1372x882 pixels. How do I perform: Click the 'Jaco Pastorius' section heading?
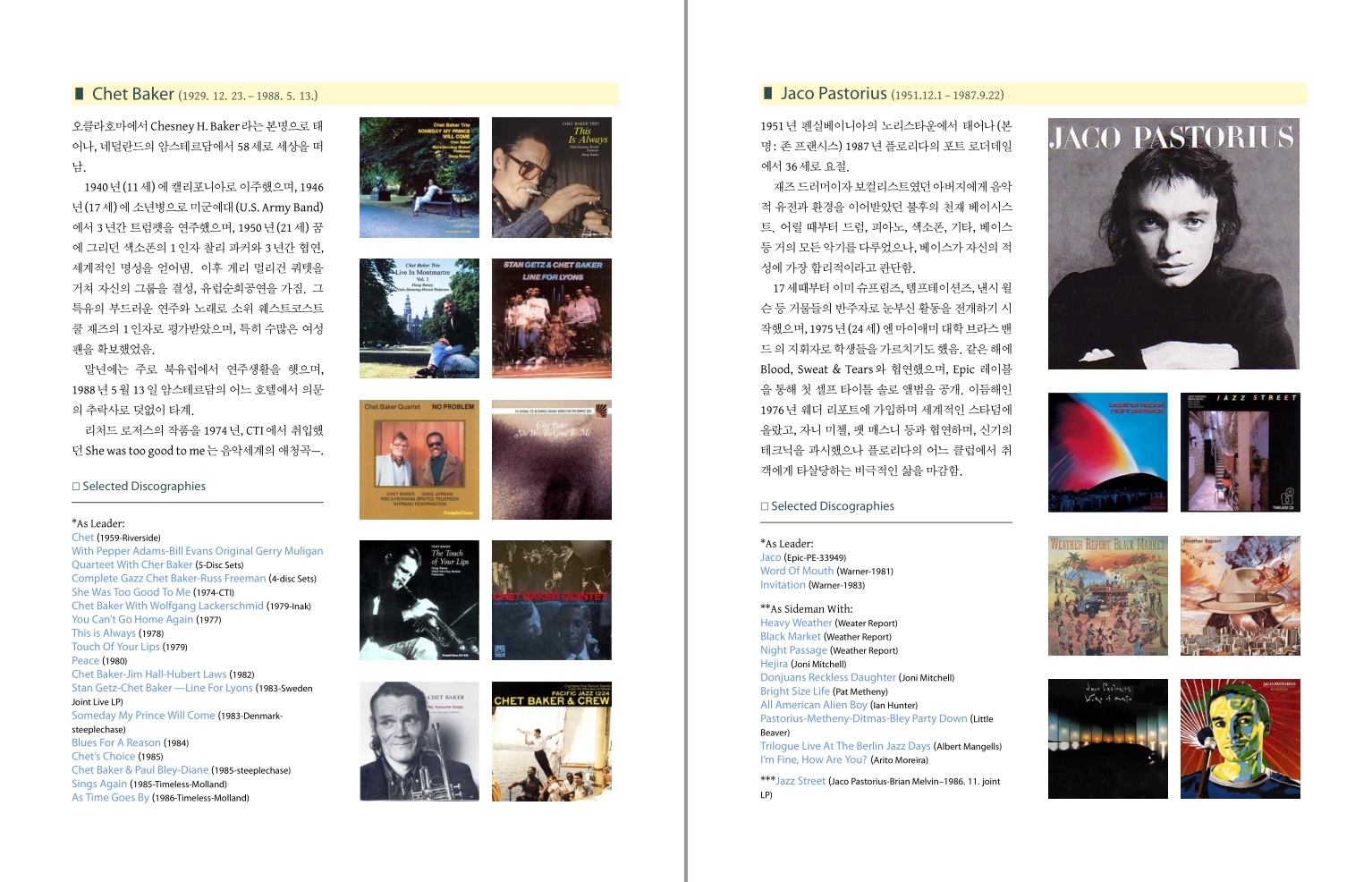(x=834, y=94)
